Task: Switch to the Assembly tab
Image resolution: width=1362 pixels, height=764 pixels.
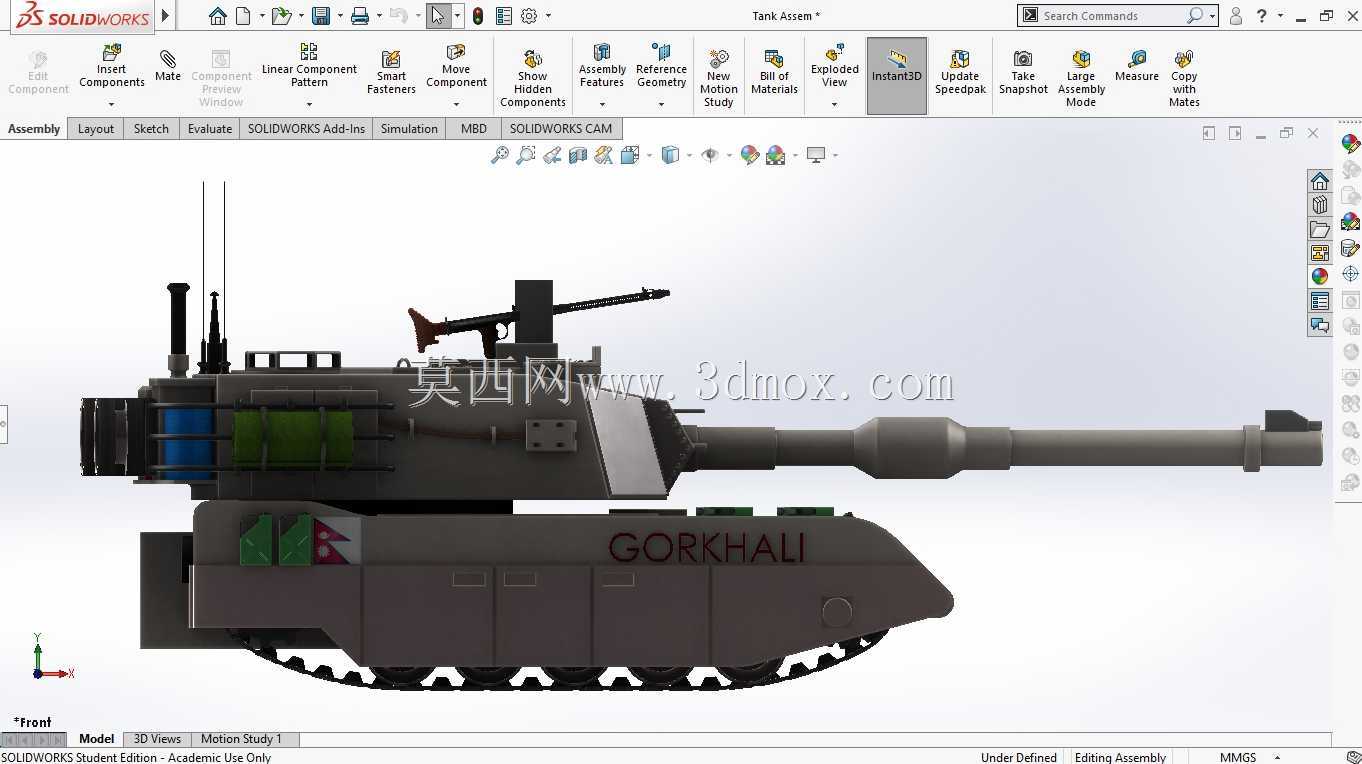Action: (34, 128)
